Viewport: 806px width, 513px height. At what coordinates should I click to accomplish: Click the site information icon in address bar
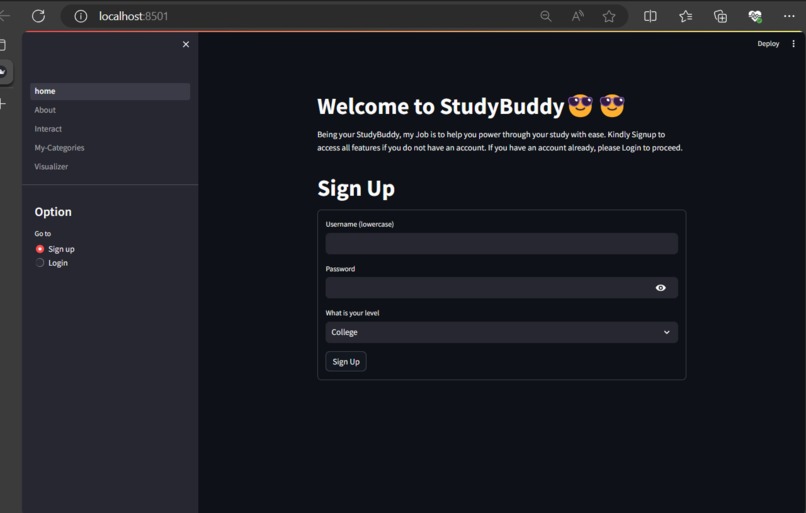tap(81, 16)
